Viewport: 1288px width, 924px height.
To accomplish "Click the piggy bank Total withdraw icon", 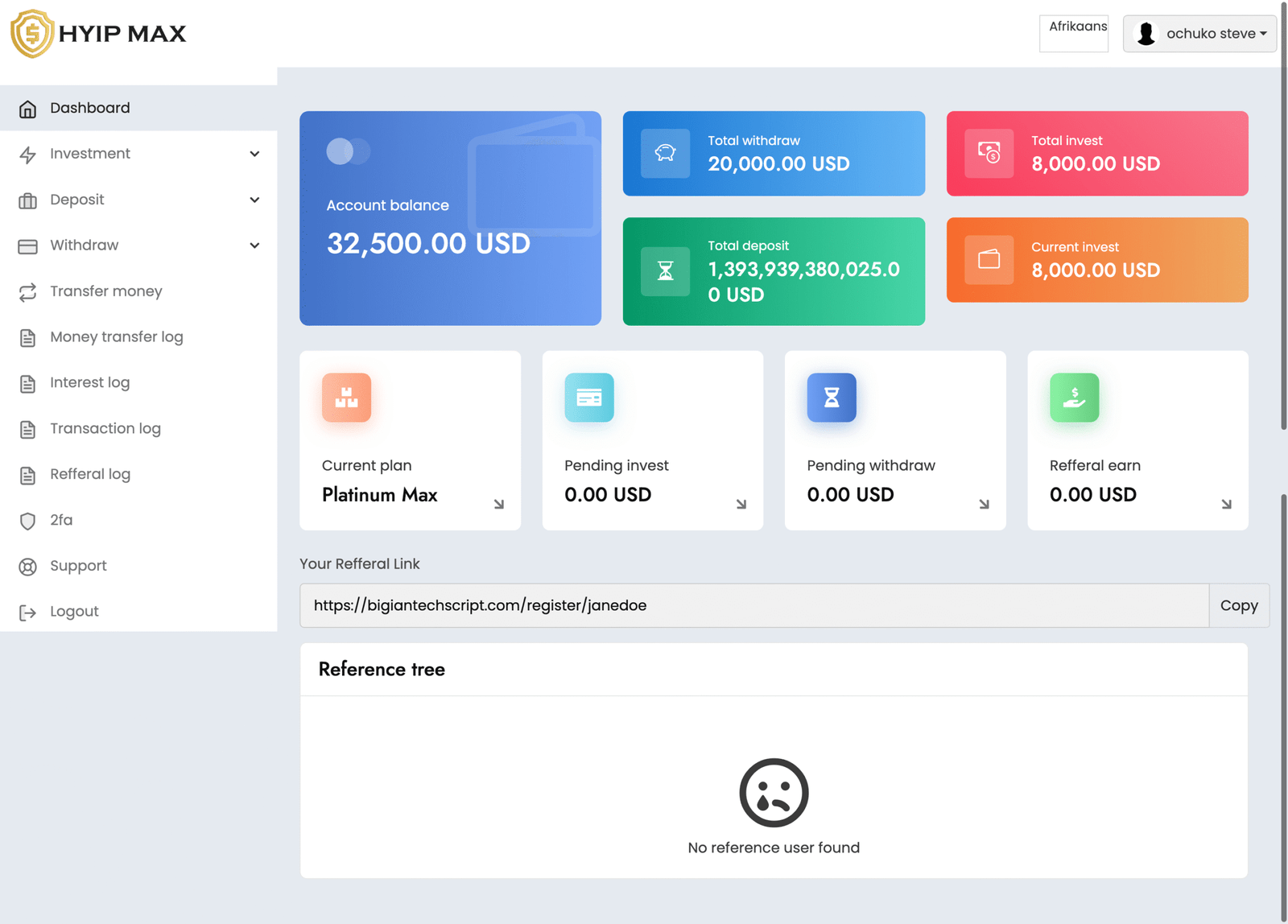I will point(665,153).
